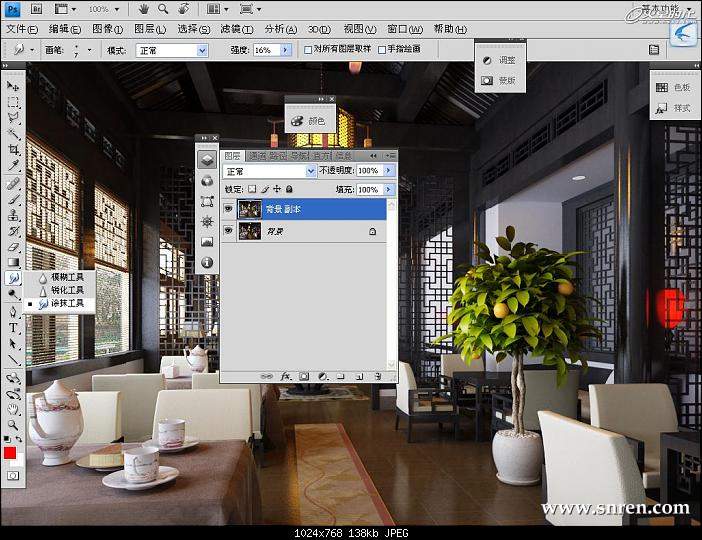Image resolution: width=702 pixels, height=540 pixels.
Task: Select the Move tool
Action: tap(13, 86)
